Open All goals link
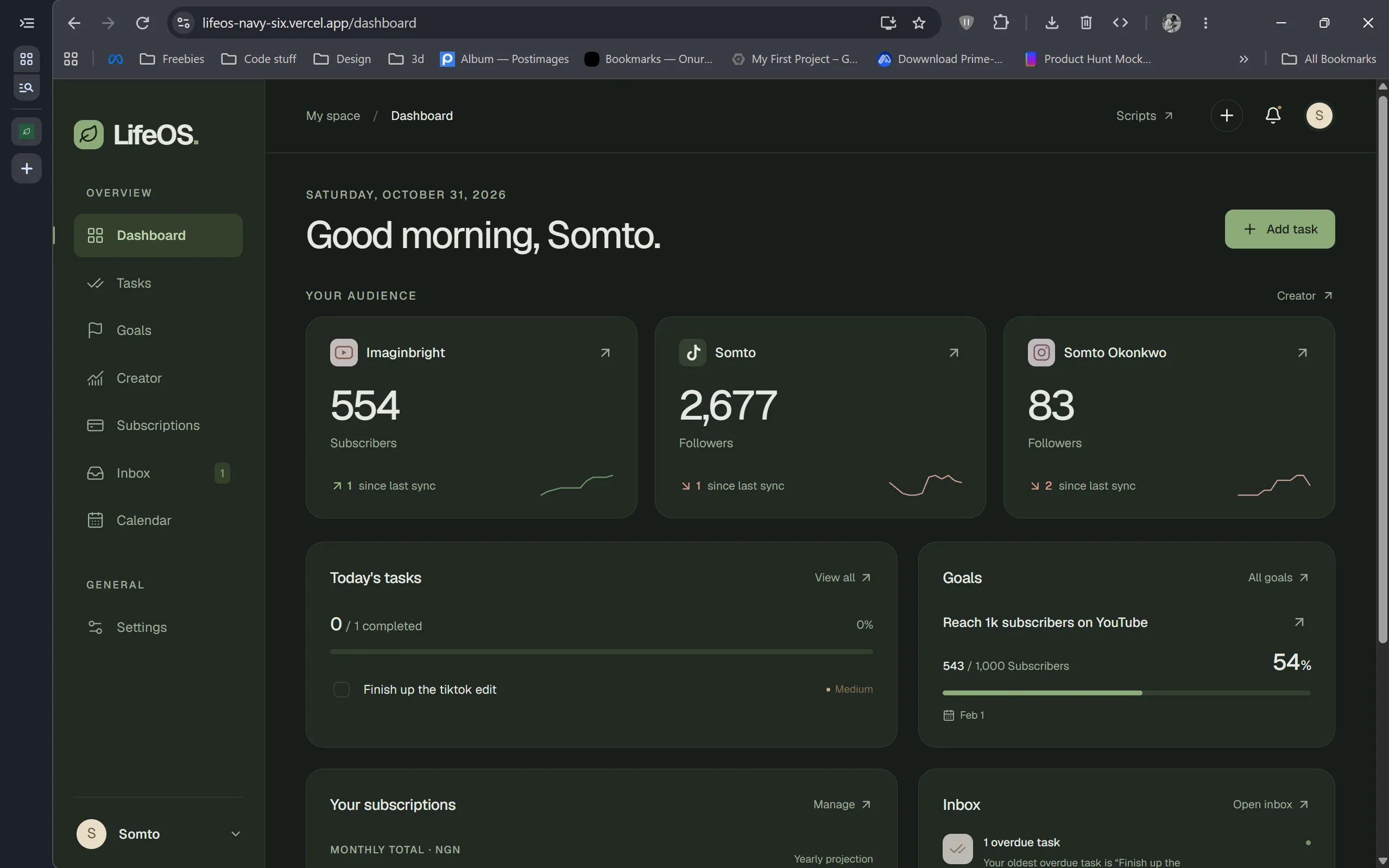This screenshot has width=1389, height=868. (1278, 578)
